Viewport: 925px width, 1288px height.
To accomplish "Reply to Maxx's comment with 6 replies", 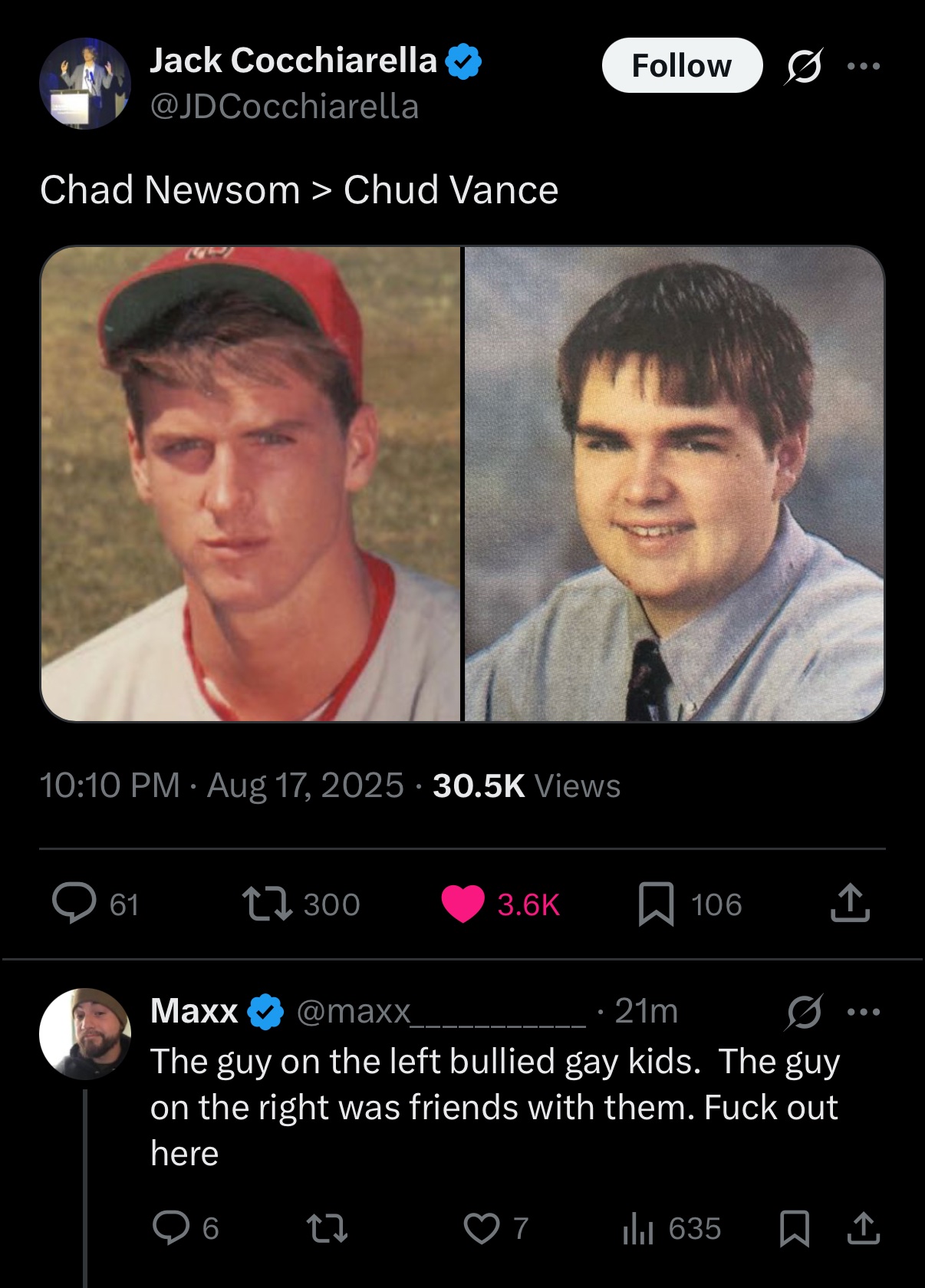I will coord(186,1228).
